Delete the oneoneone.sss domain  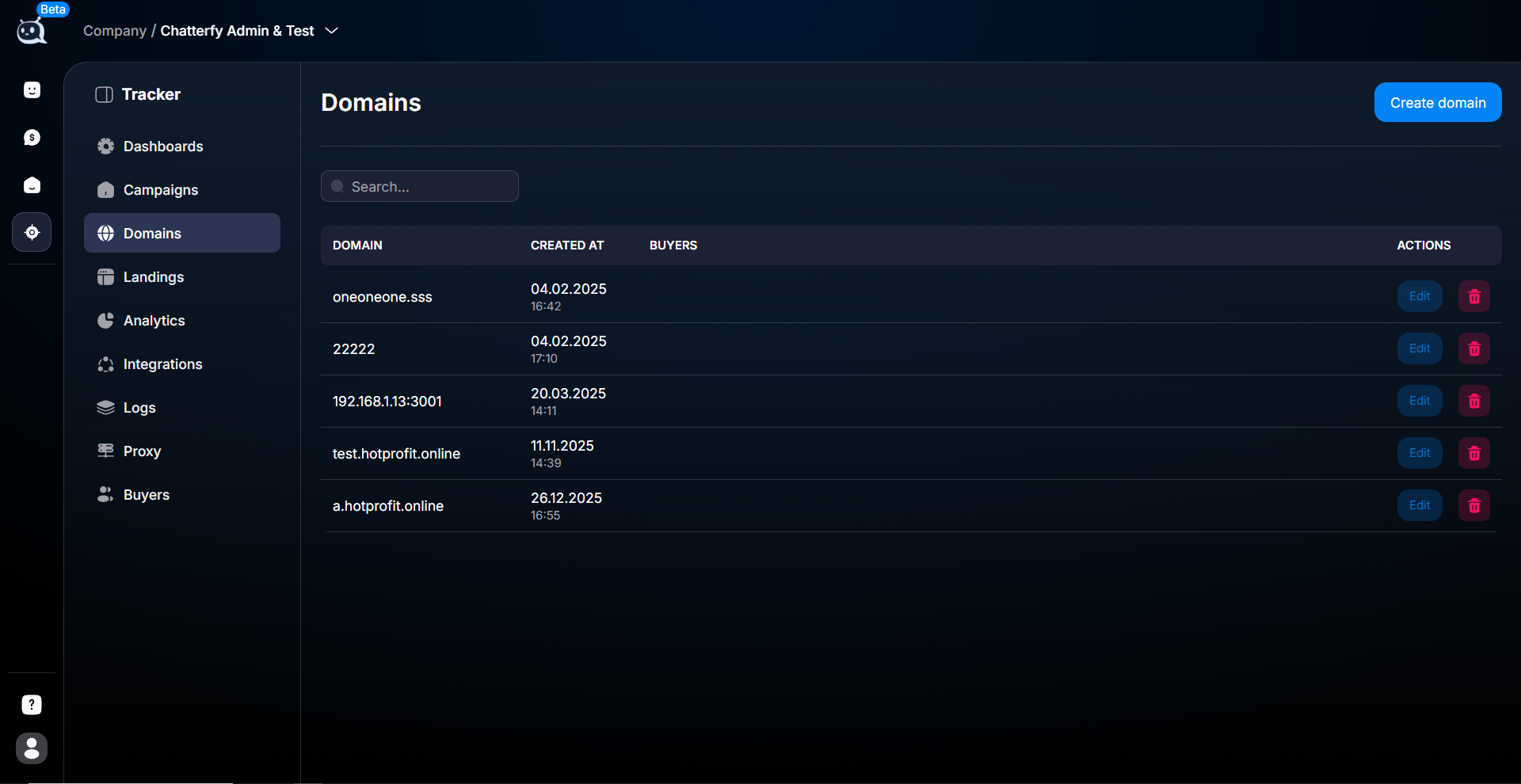1474,296
